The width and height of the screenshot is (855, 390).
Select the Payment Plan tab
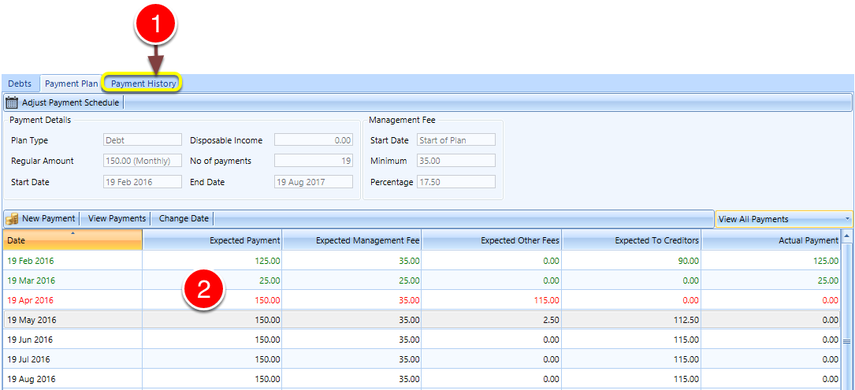point(71,84)
